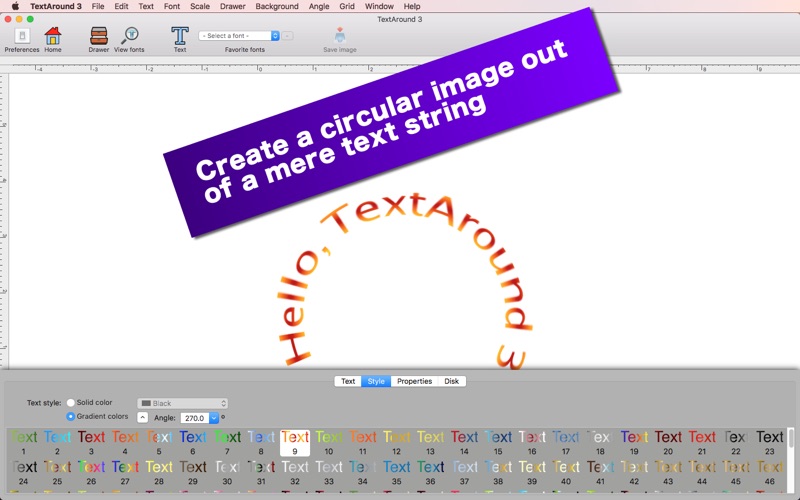Choose gradient style swatch 42
The height and width of the screenshot is (500, 800).
(x=634, y=472)
